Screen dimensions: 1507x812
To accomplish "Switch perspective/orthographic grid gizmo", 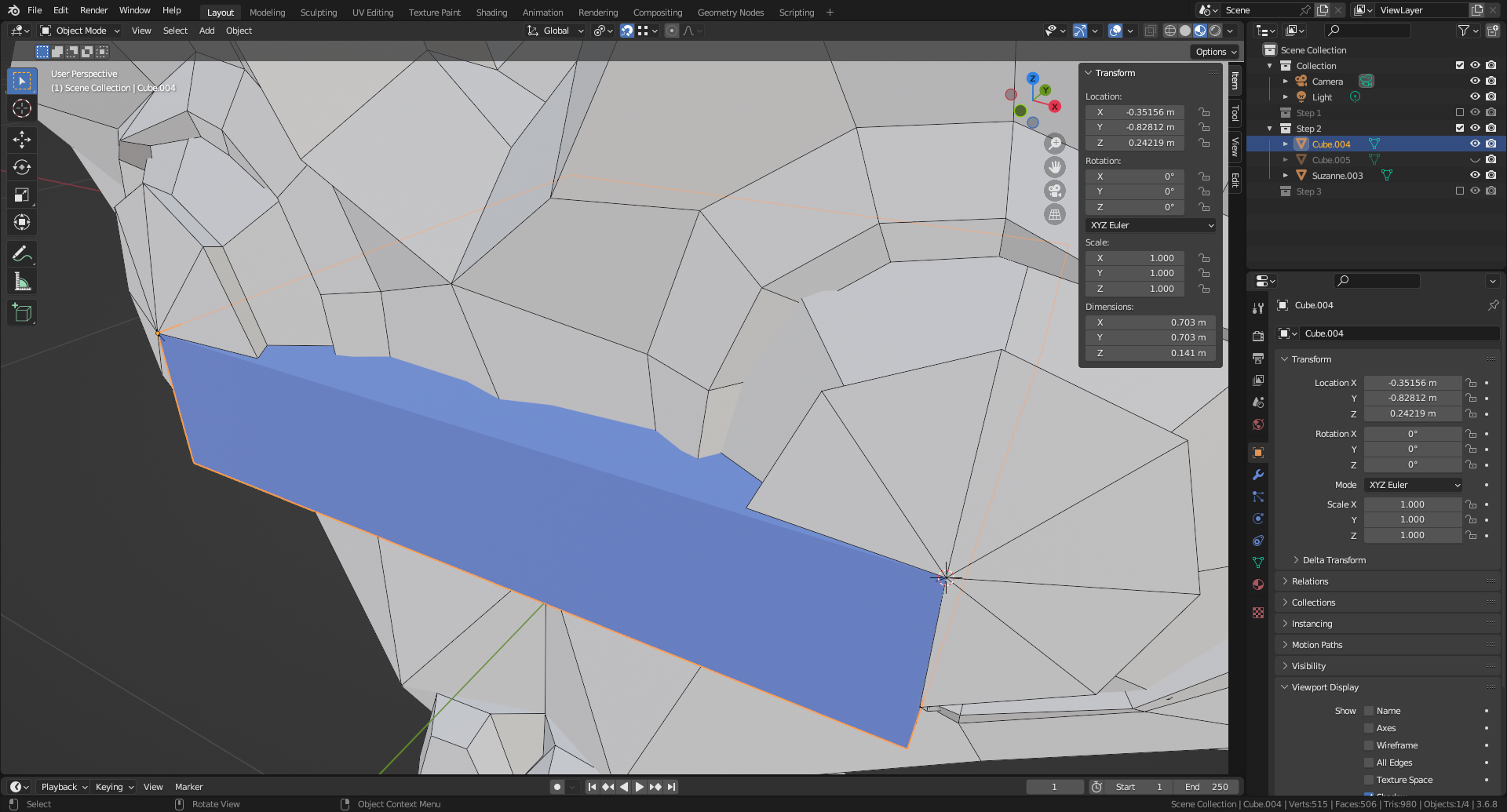I will pyautogui.click(x=1055, y=214).
